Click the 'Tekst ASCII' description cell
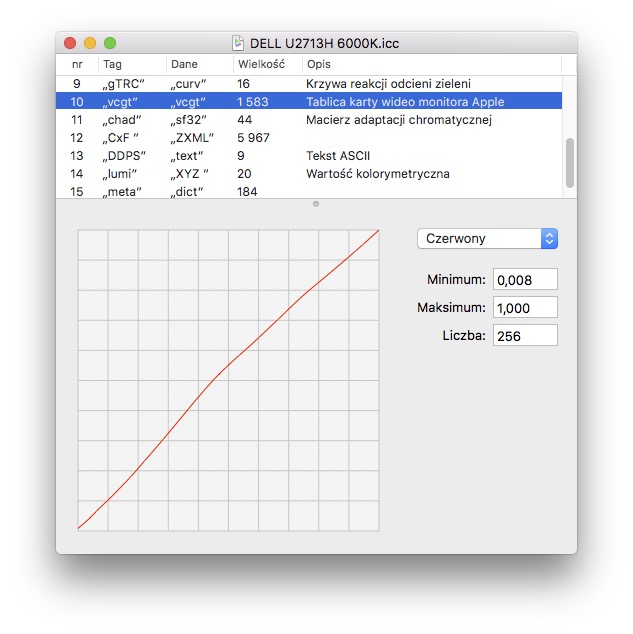 point(338,156)
